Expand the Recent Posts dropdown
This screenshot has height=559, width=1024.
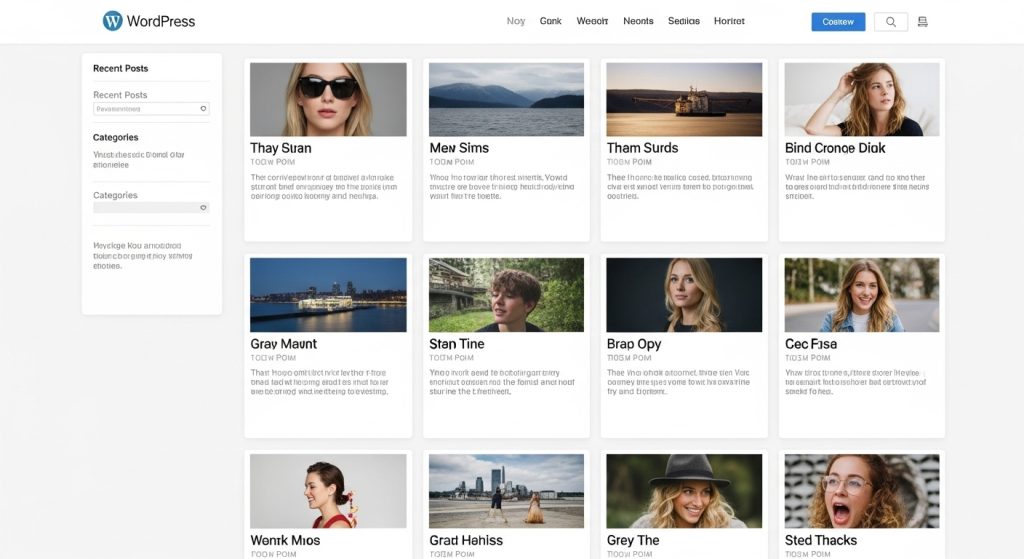pyautogui.click(x=152, y=108)
